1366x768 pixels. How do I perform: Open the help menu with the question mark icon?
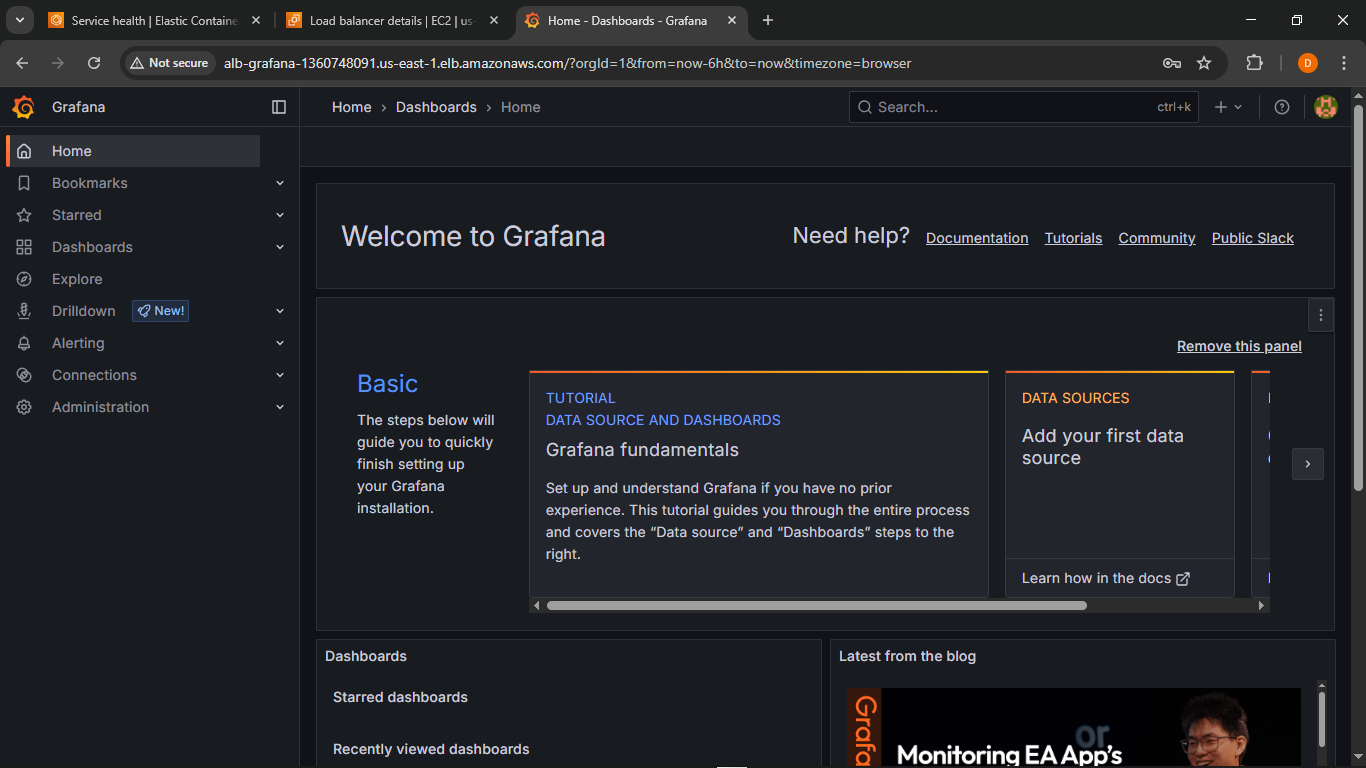tap(1281, 107)
